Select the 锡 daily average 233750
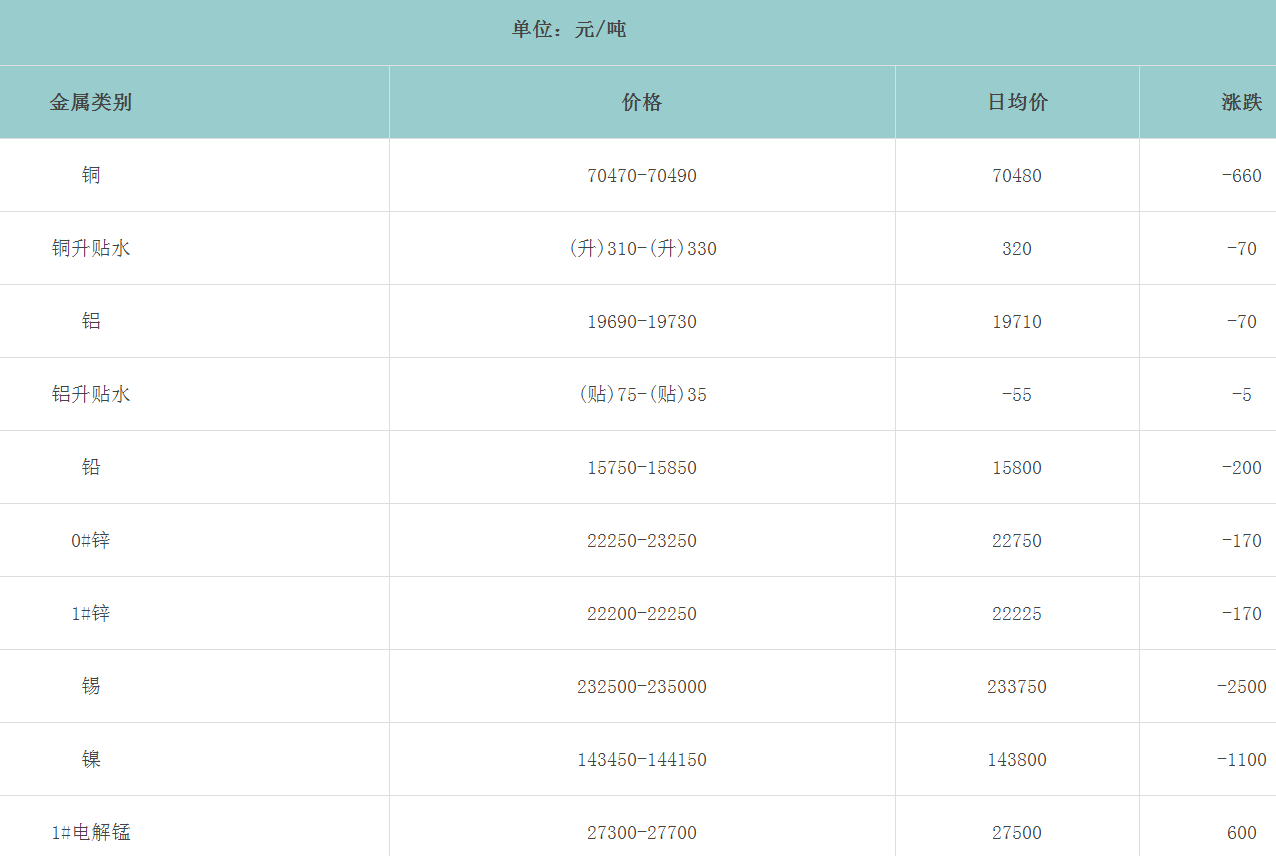This screenshot has width=1276, height=856. (x=1017, y=687)
